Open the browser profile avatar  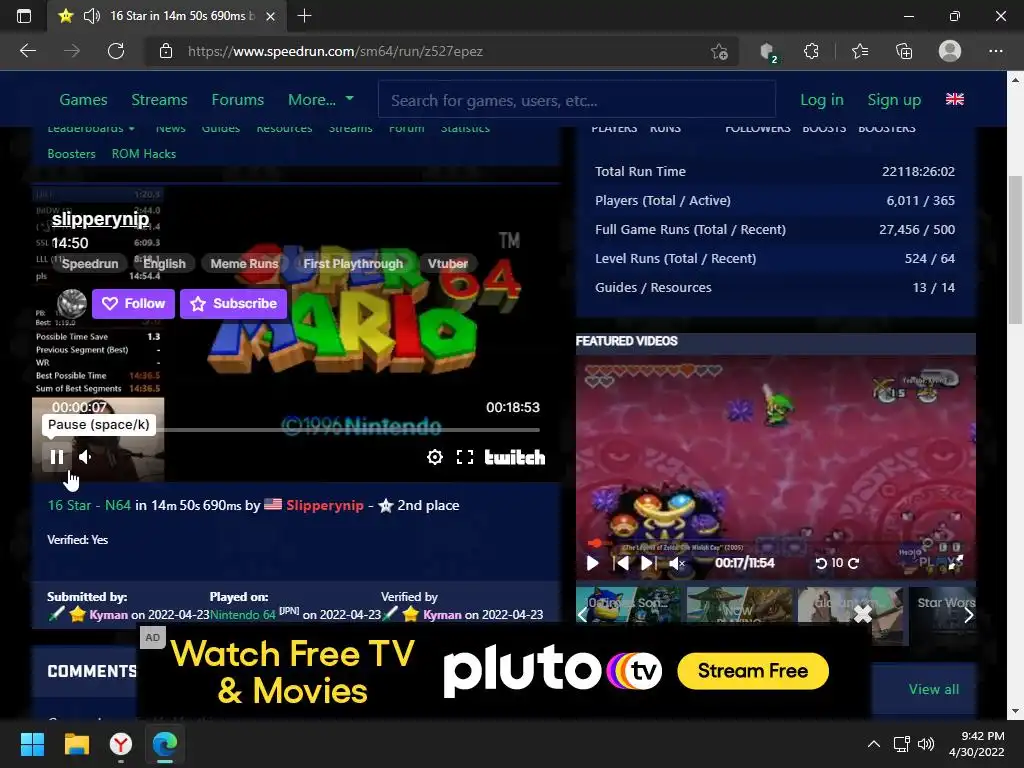pos(950,51)
